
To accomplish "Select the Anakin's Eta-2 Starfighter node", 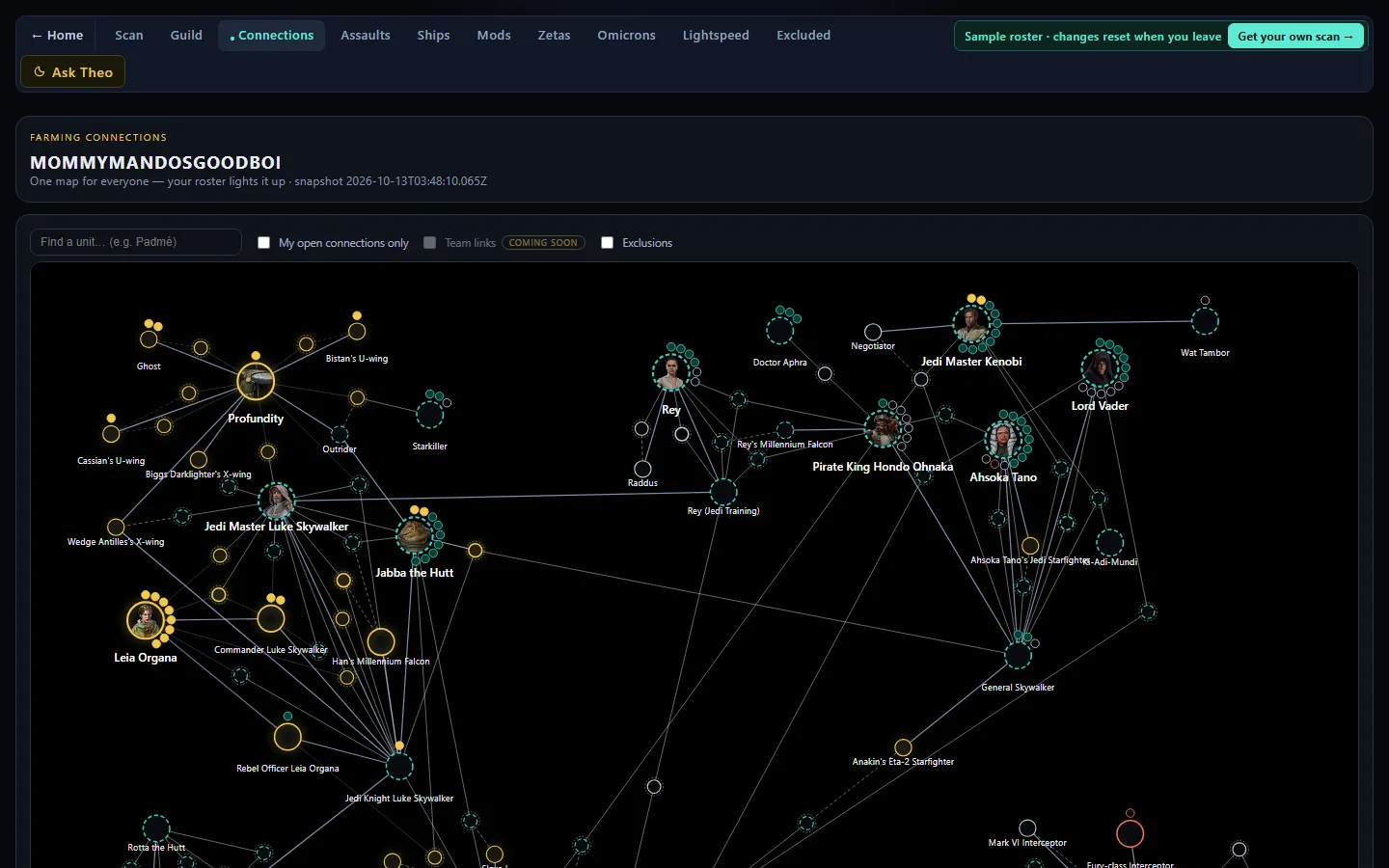I will [x=903, y=747].
